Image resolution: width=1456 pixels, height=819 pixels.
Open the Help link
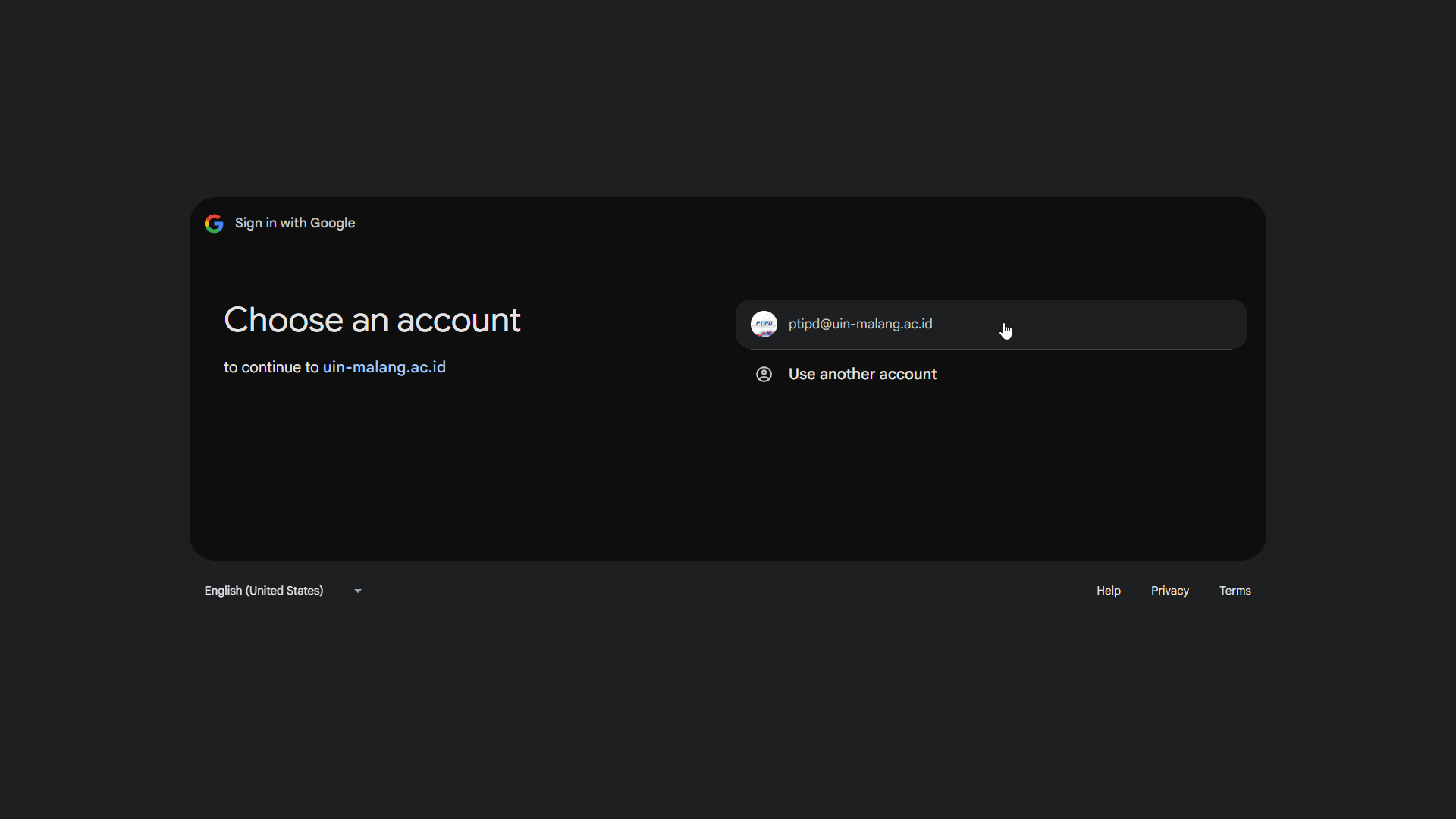point(1108,591)
